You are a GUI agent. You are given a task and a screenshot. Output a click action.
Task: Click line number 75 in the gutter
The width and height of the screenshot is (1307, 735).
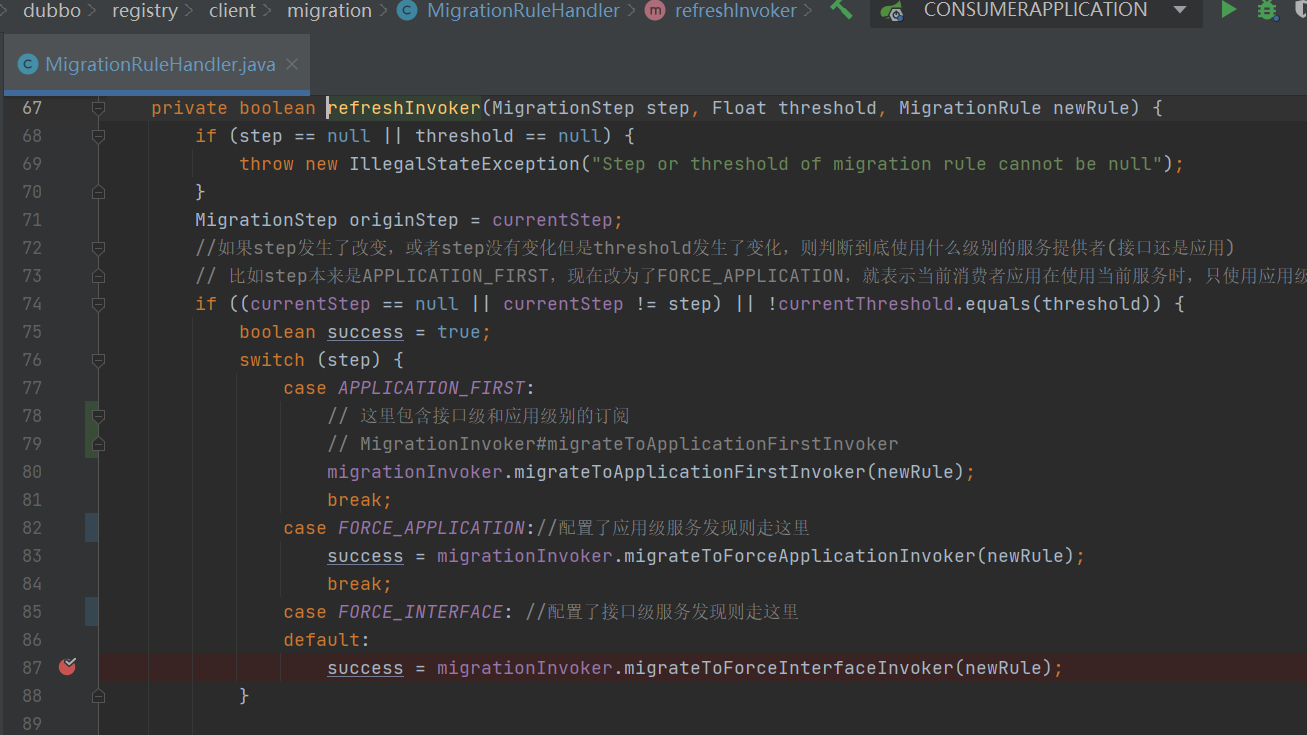point(32,331)
